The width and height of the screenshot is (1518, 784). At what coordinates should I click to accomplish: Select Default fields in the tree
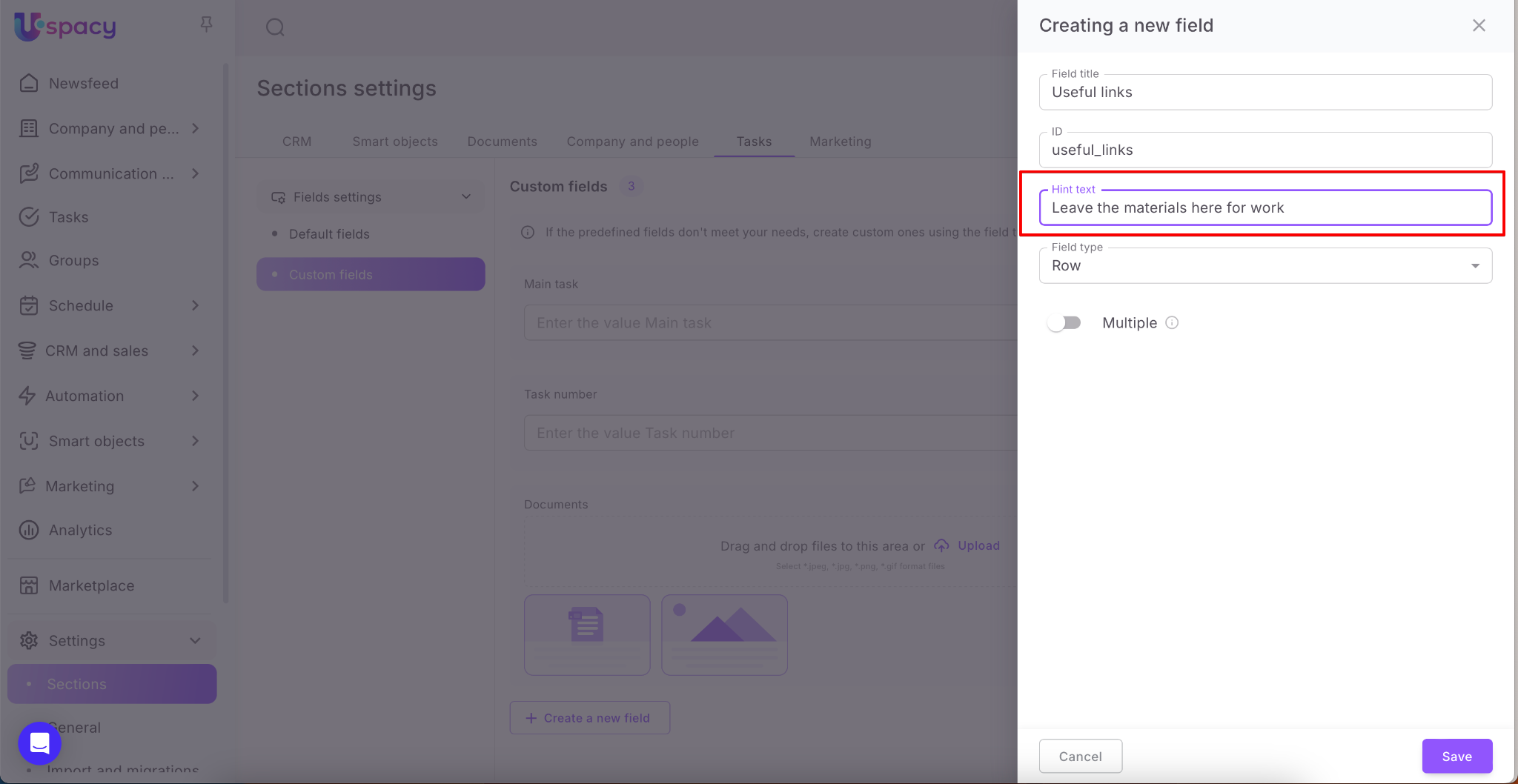tap(329, 234)
